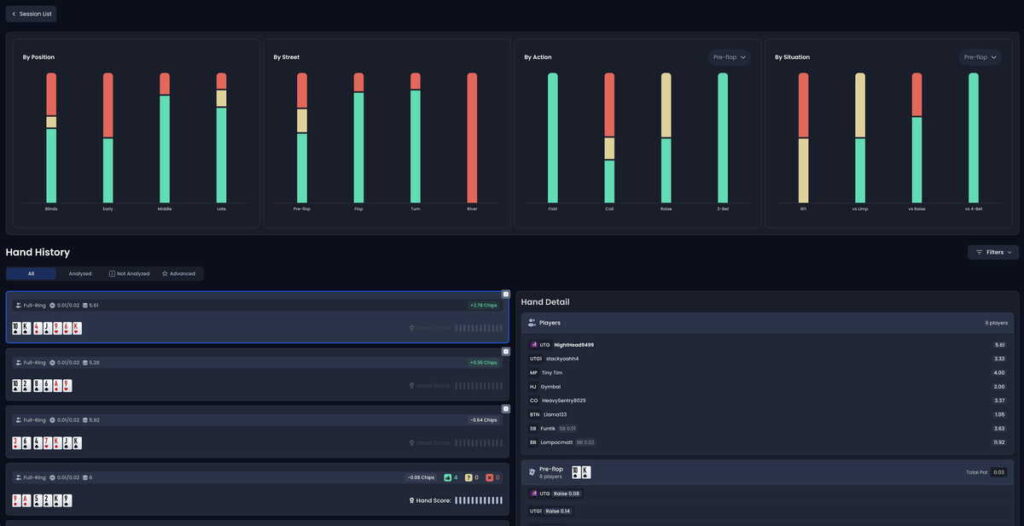Open the By Action Pre-flop dropdown
Screen dimensions: 1024x526
tap(729, 58)
